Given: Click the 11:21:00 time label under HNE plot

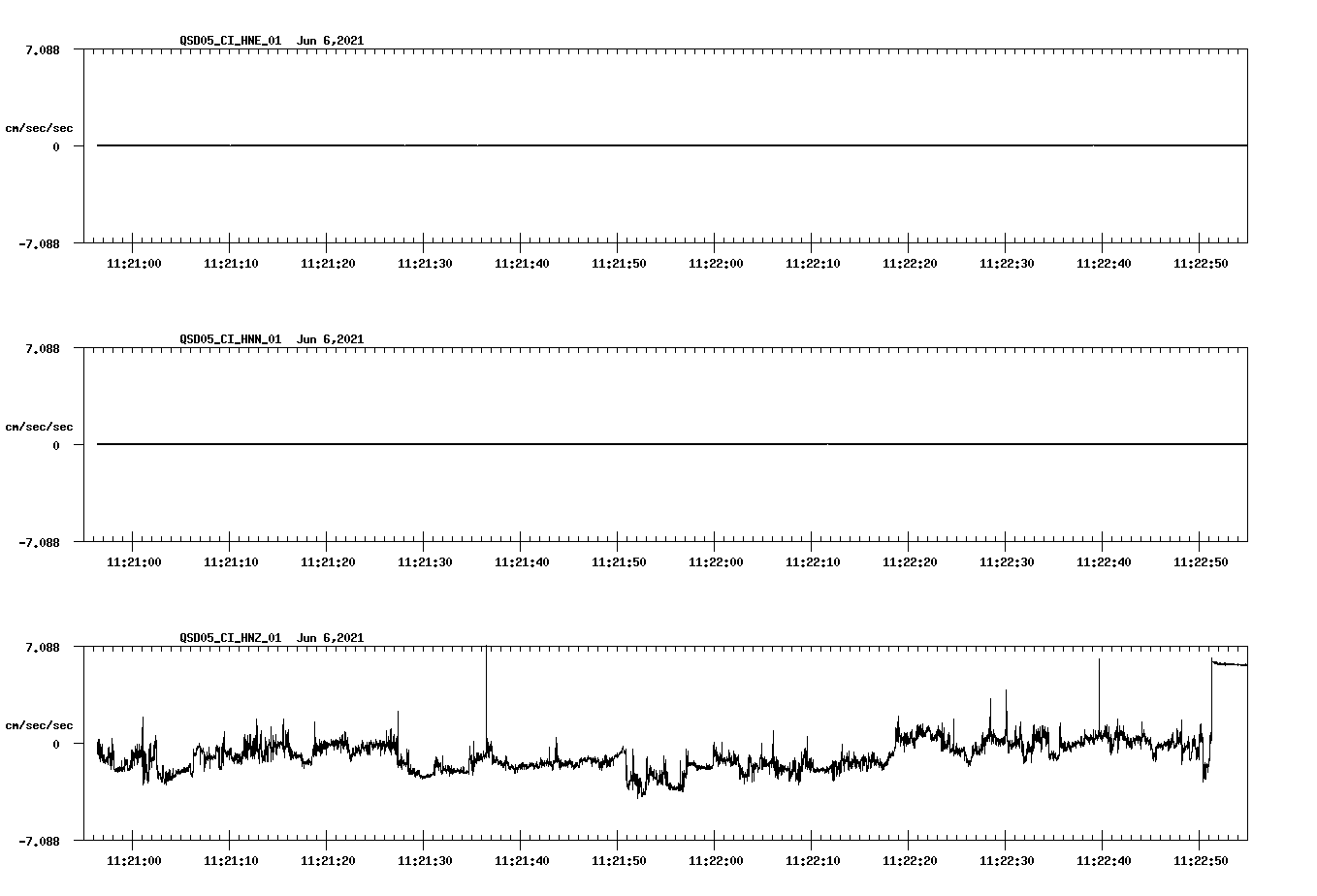Looking at the screenshot, I should pyautogui.click(x=134, y=264).
